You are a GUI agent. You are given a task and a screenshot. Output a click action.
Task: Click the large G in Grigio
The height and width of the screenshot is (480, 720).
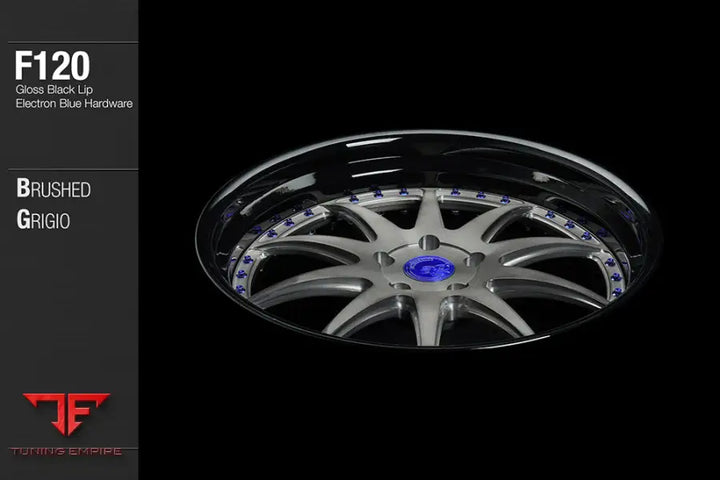coord(22,220)
